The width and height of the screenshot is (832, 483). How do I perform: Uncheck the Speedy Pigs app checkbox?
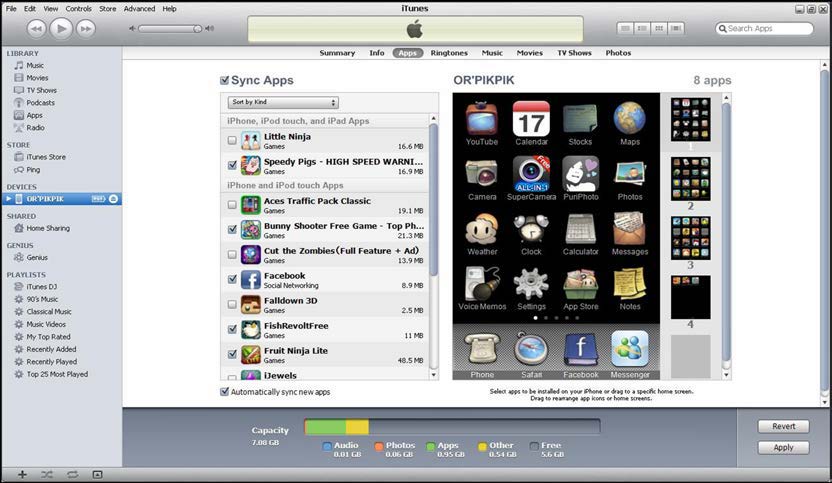click(232, 166)
